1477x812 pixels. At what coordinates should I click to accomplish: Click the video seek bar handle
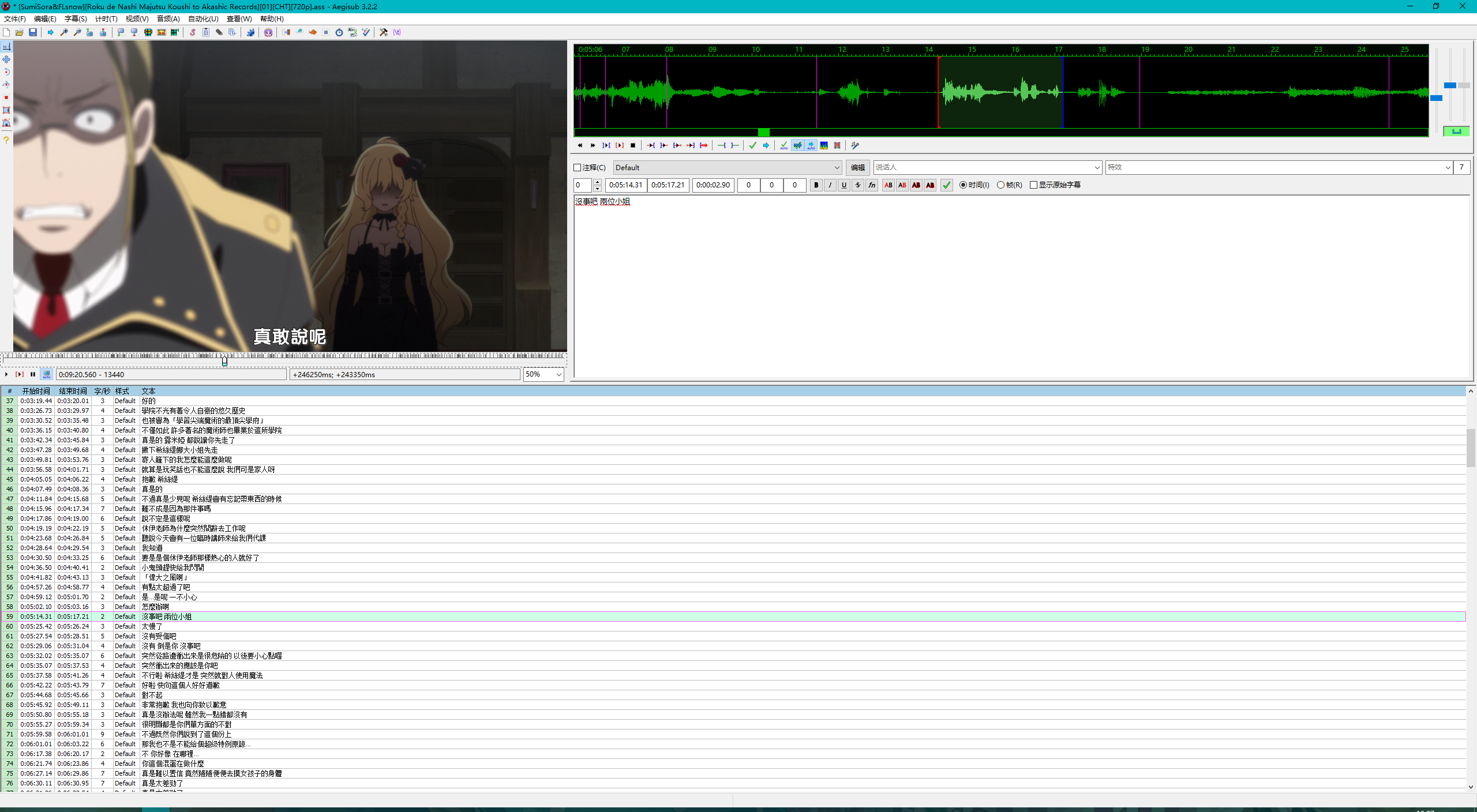coord(224,360)
